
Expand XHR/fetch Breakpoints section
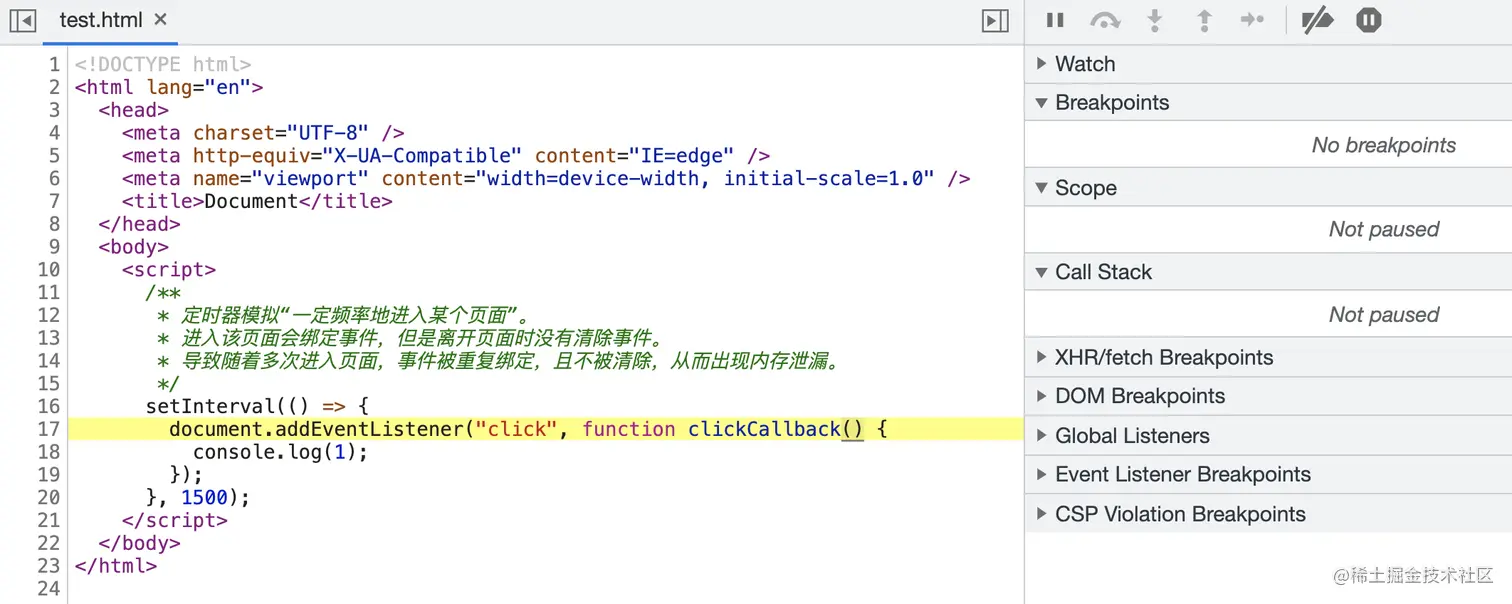(1268, 358)
